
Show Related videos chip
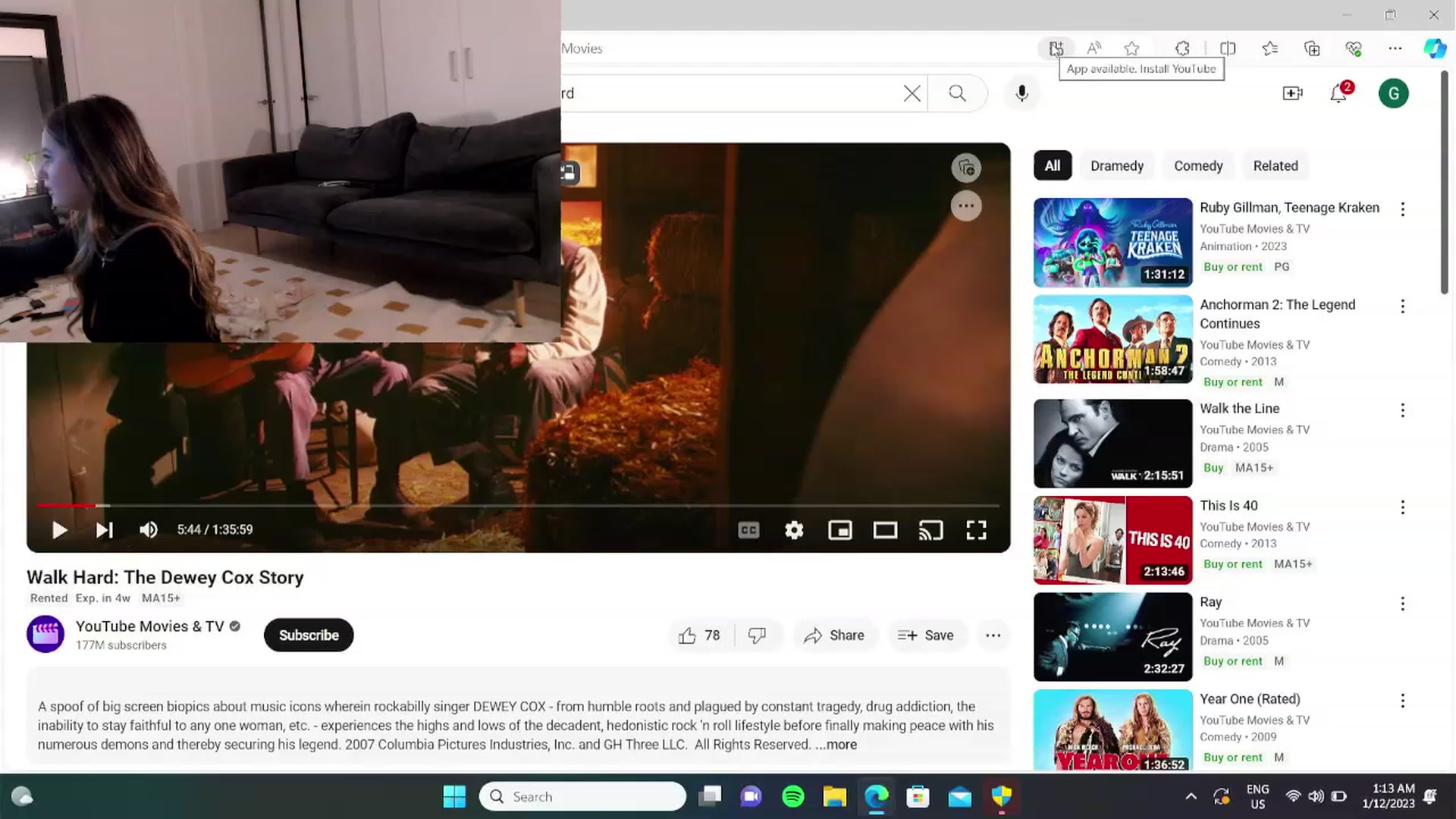1276,166
